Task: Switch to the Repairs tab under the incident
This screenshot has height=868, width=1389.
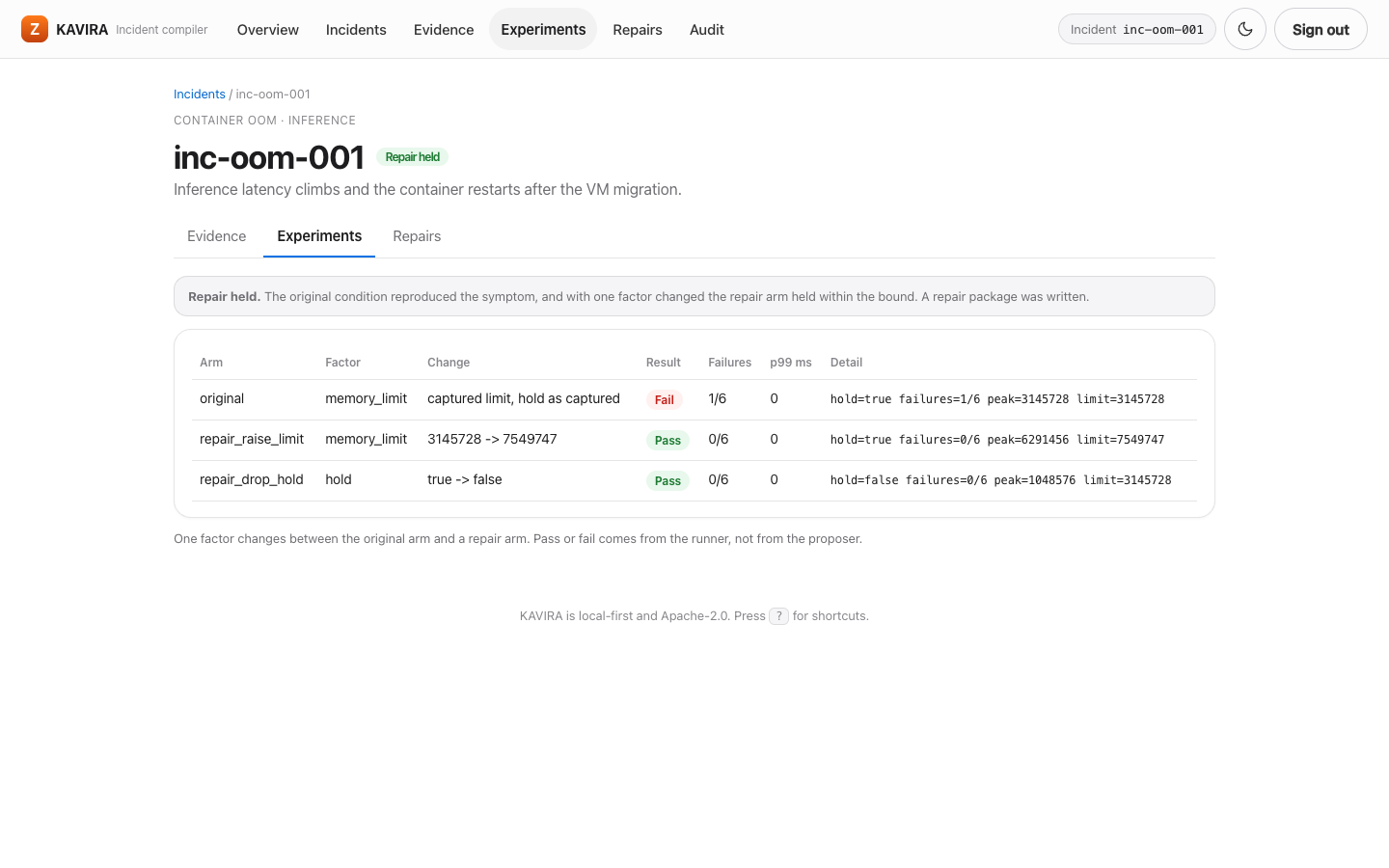Action: point(417,236)
